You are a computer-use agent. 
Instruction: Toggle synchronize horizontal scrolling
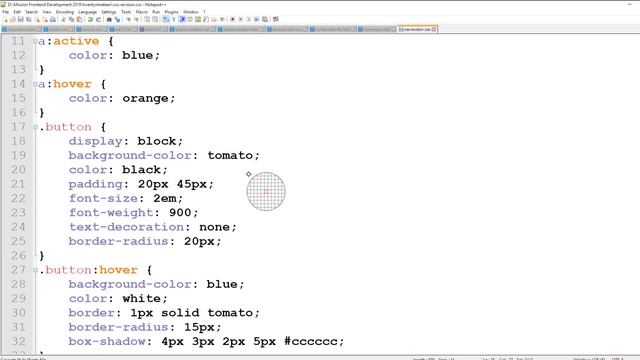tap(155, 19)
